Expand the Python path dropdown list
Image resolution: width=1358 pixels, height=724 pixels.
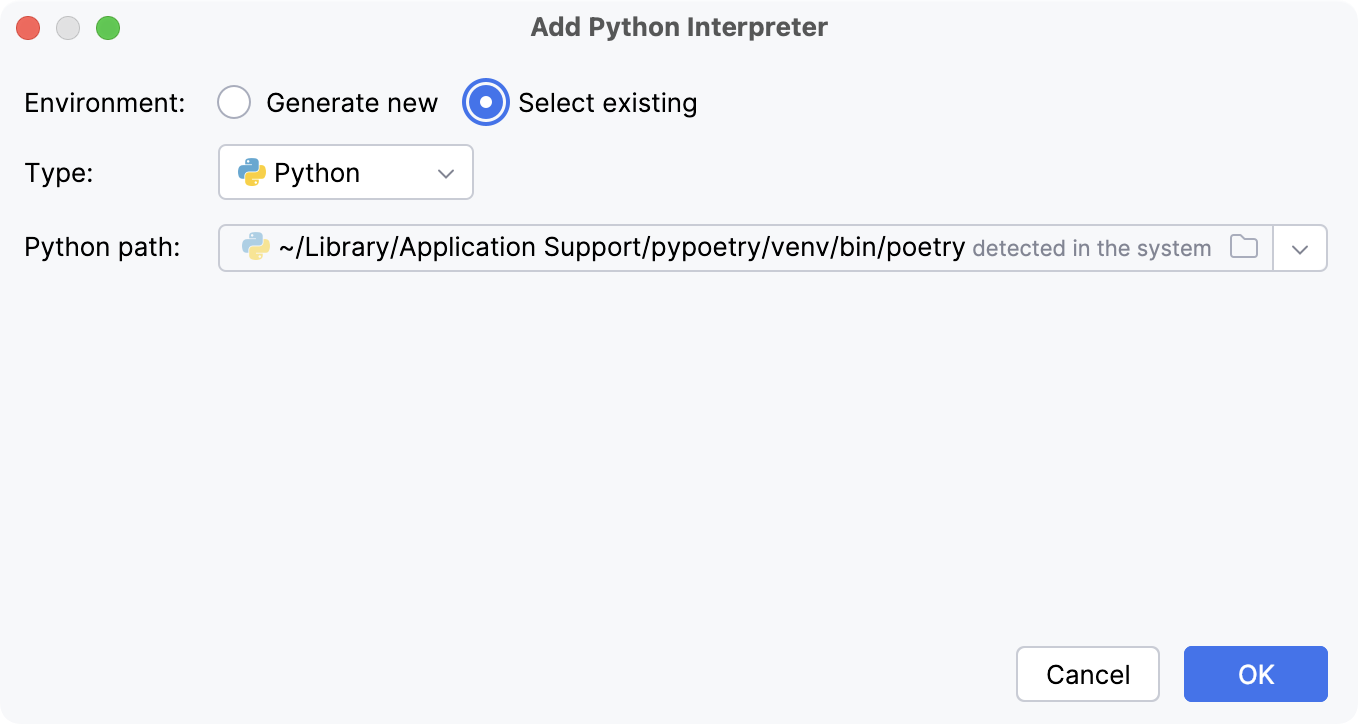[1299, 247]
